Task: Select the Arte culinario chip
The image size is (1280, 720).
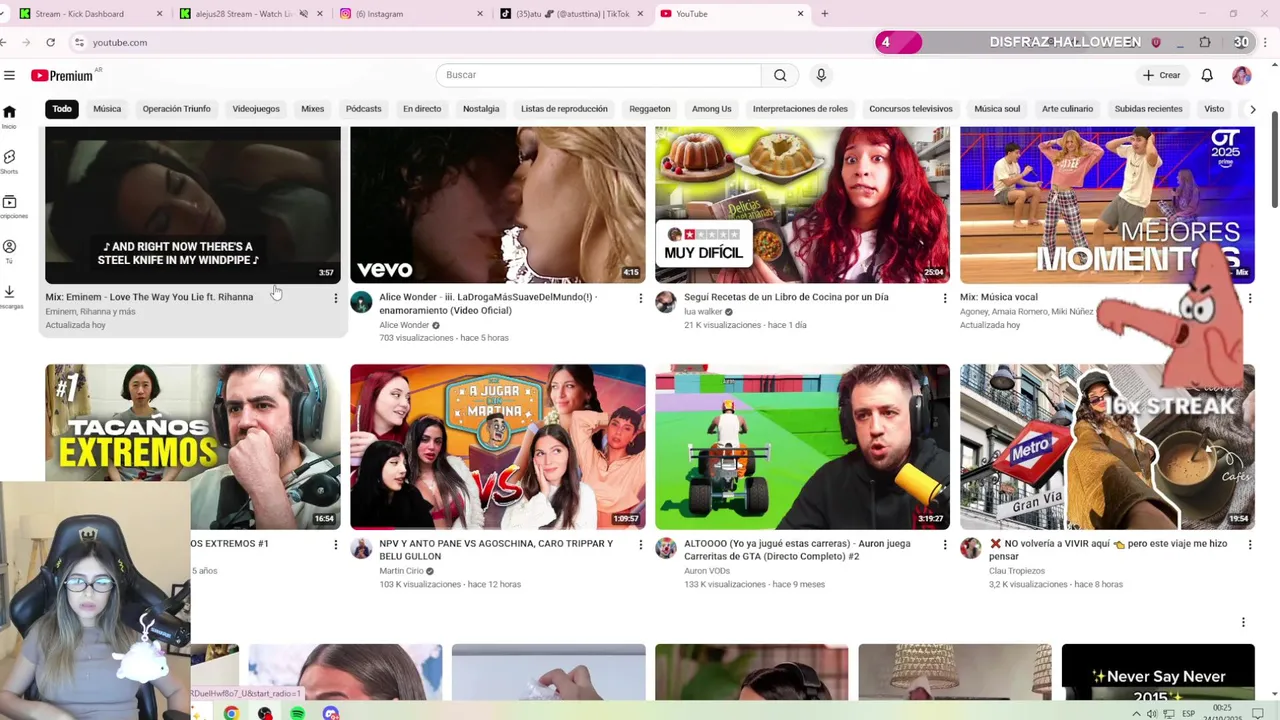Action: (1067, 109)
